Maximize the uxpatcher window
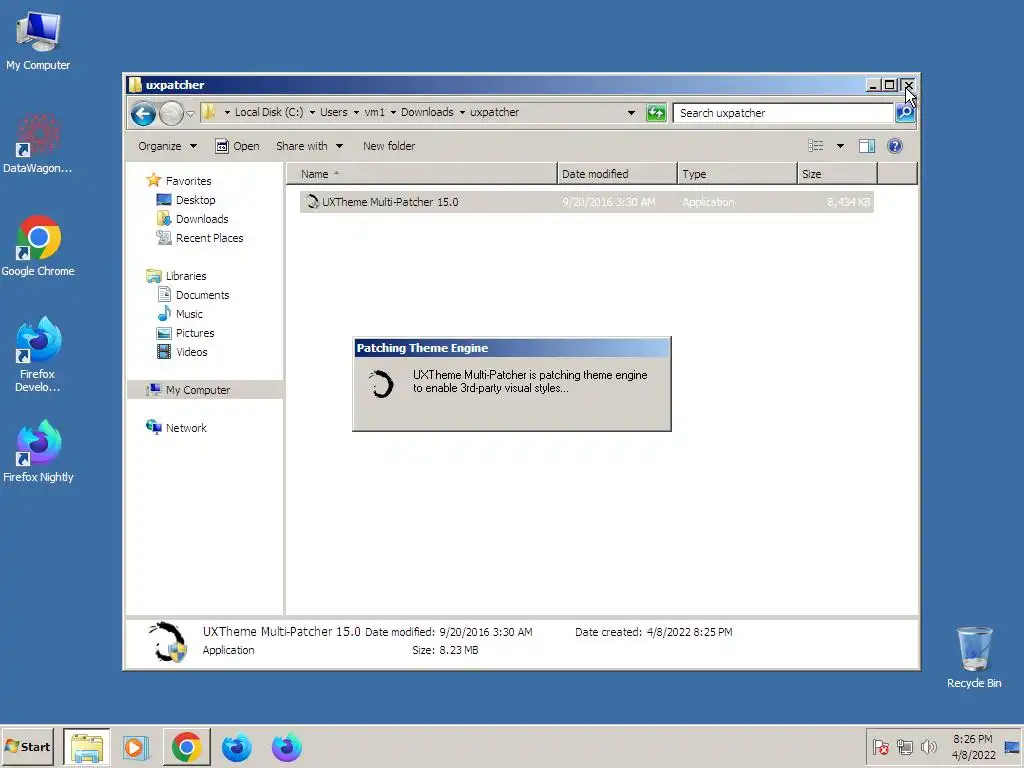This screenshot has height=768, width=1024. click(889, 85)
